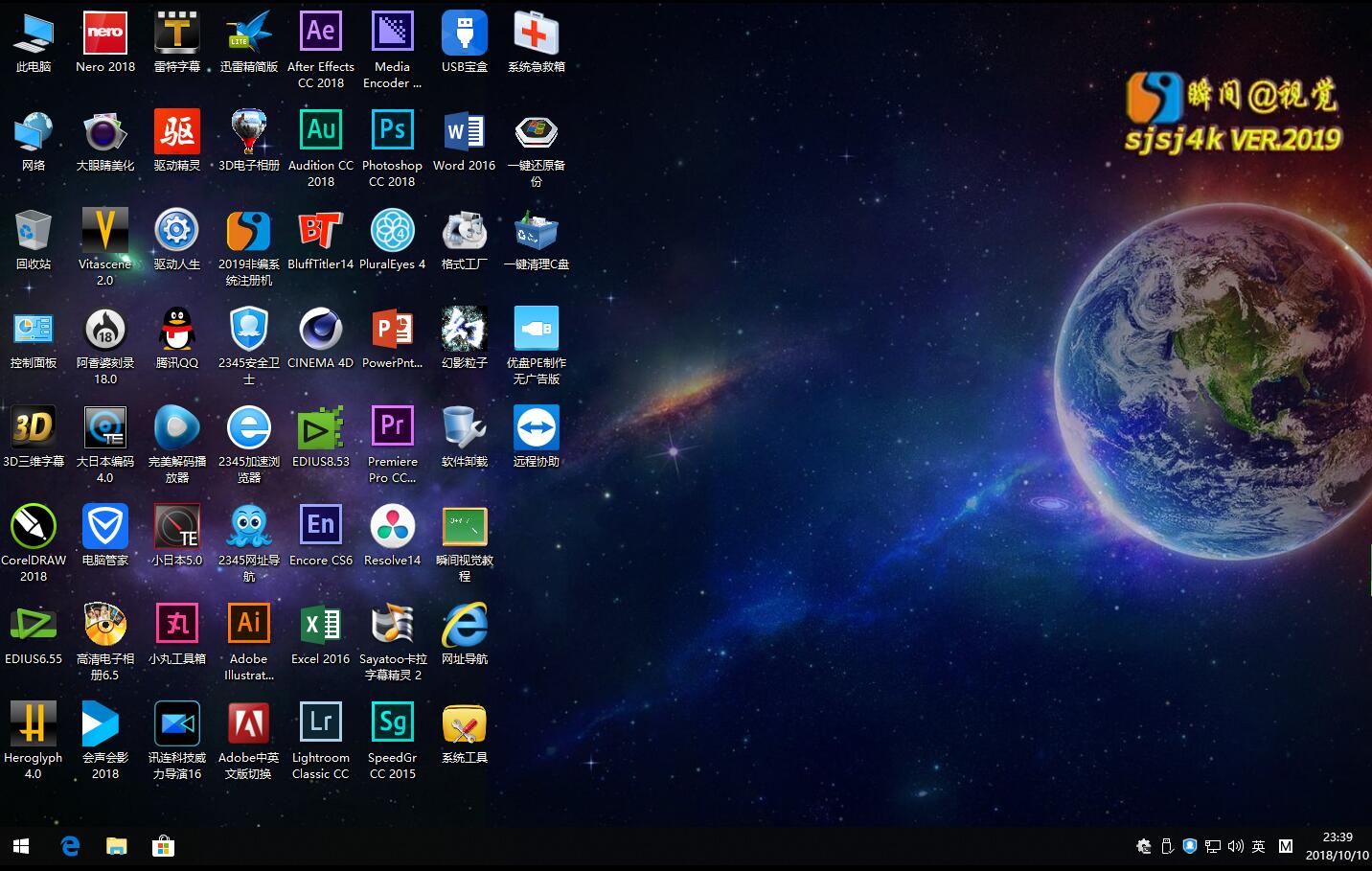This screenshot has height=871, width=1372.
Task: Click the 瞬间视觉教程 chalkboard icon
Action: [465, 526]
